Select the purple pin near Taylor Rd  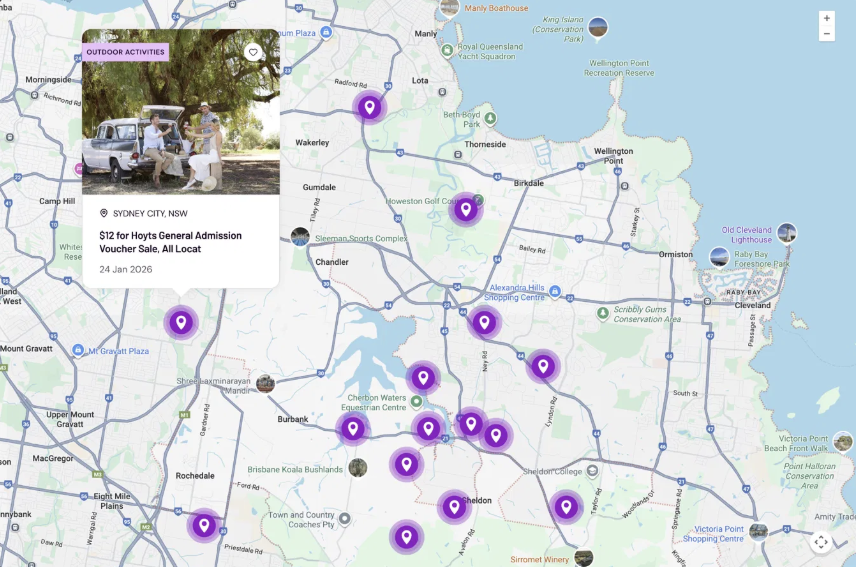(566, 507)
